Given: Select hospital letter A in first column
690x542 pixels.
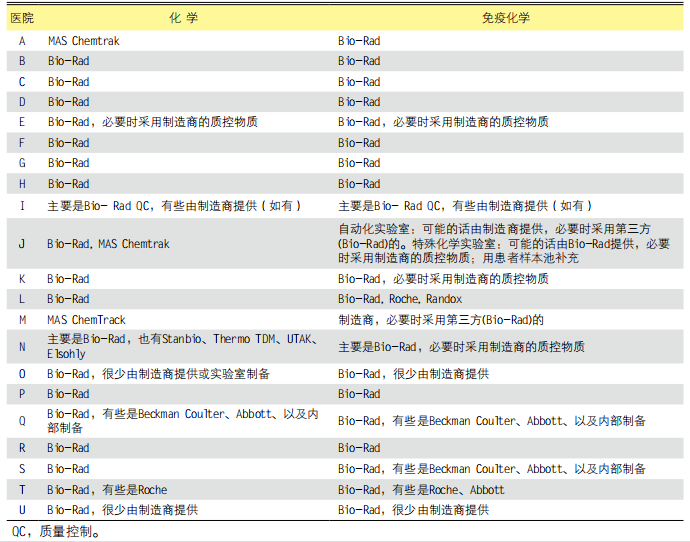Looking at the screenshot, I should pos(22,41).
